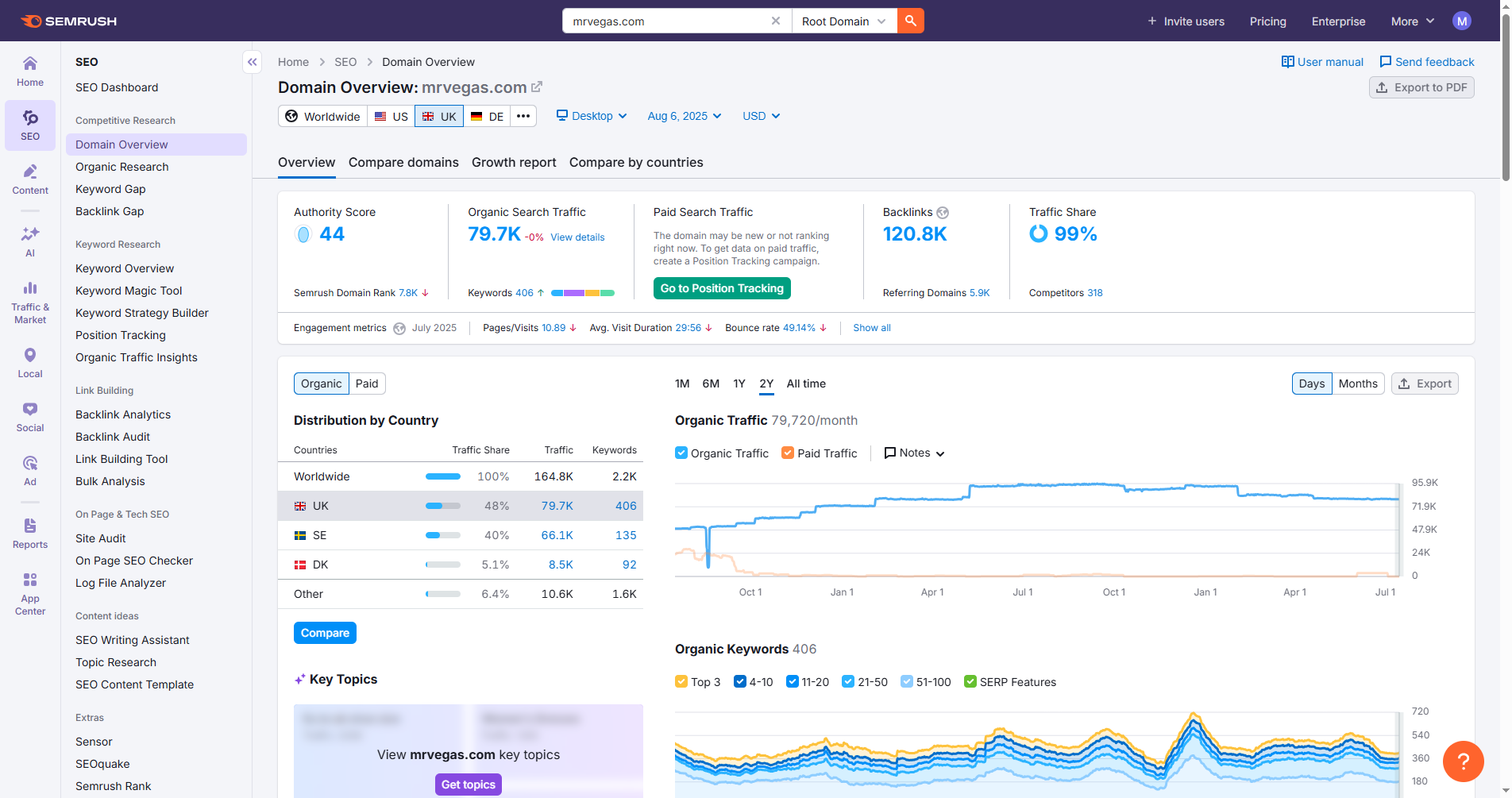Open Local section icon
The height and width of the screenshot is (798, 1512).
[30, 363]
